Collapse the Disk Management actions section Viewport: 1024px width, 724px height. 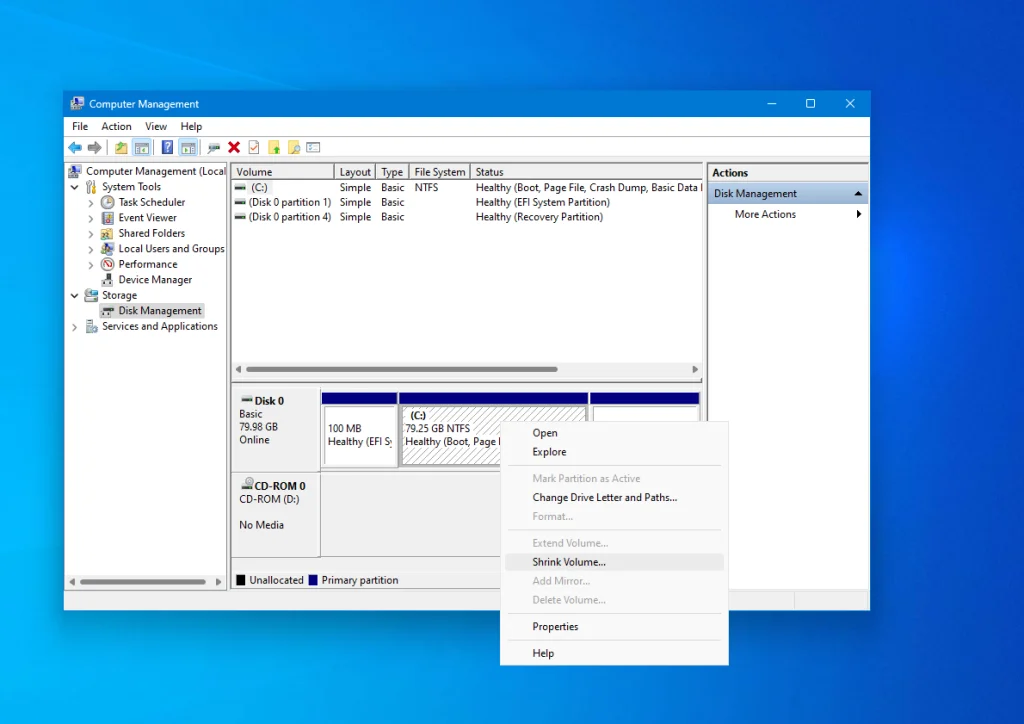point(857,194)
